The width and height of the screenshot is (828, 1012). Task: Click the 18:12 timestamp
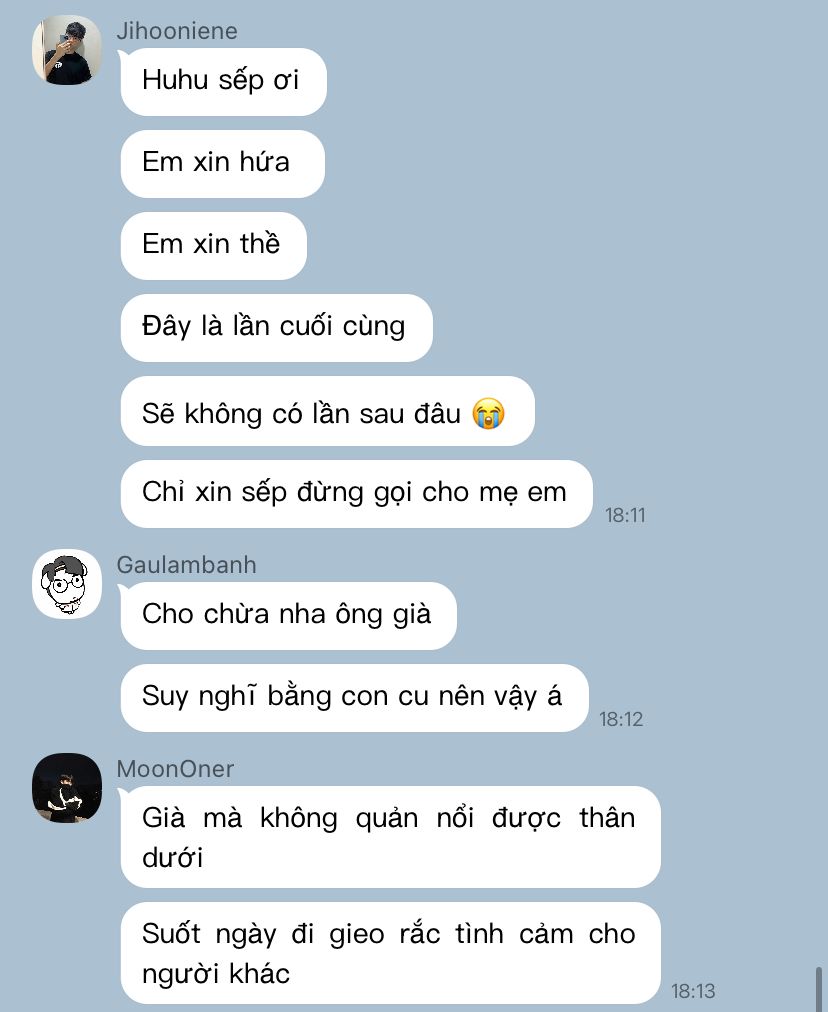tap(621, 719)
